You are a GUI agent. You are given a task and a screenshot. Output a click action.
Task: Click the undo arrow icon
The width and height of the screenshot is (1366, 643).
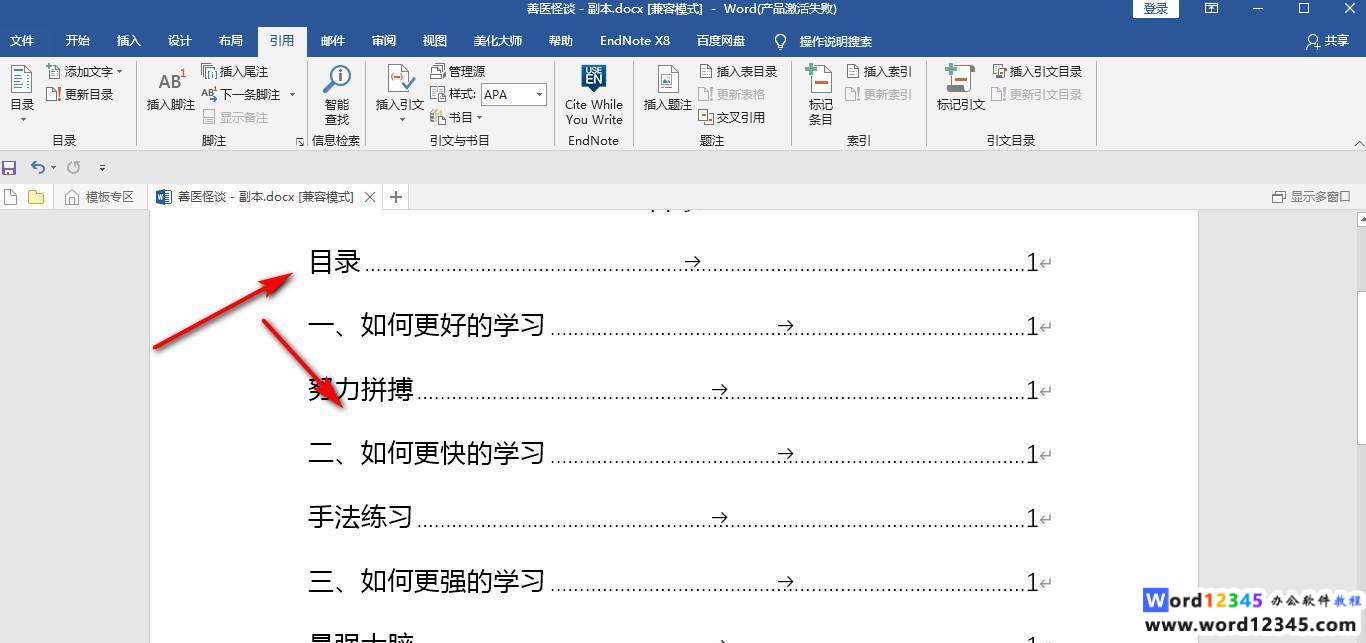tap(37, 167)
